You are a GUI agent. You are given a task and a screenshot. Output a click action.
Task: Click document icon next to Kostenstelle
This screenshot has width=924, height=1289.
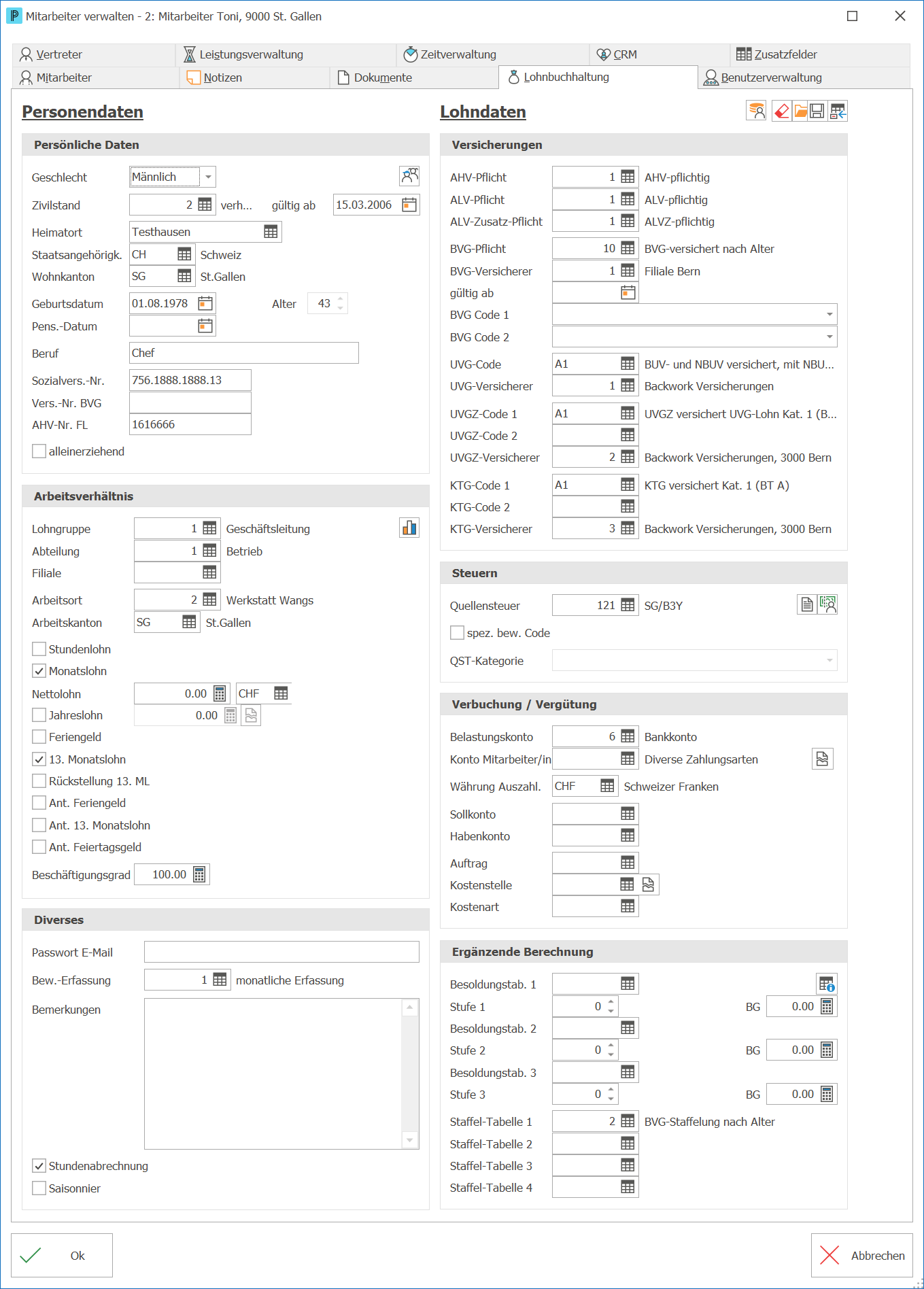coord(649,884)
